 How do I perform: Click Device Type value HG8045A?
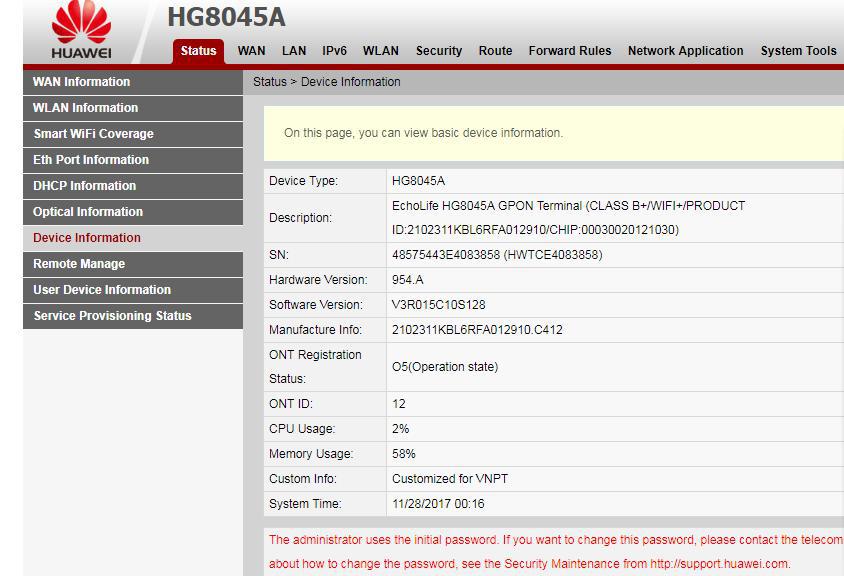tap(418, 181)
